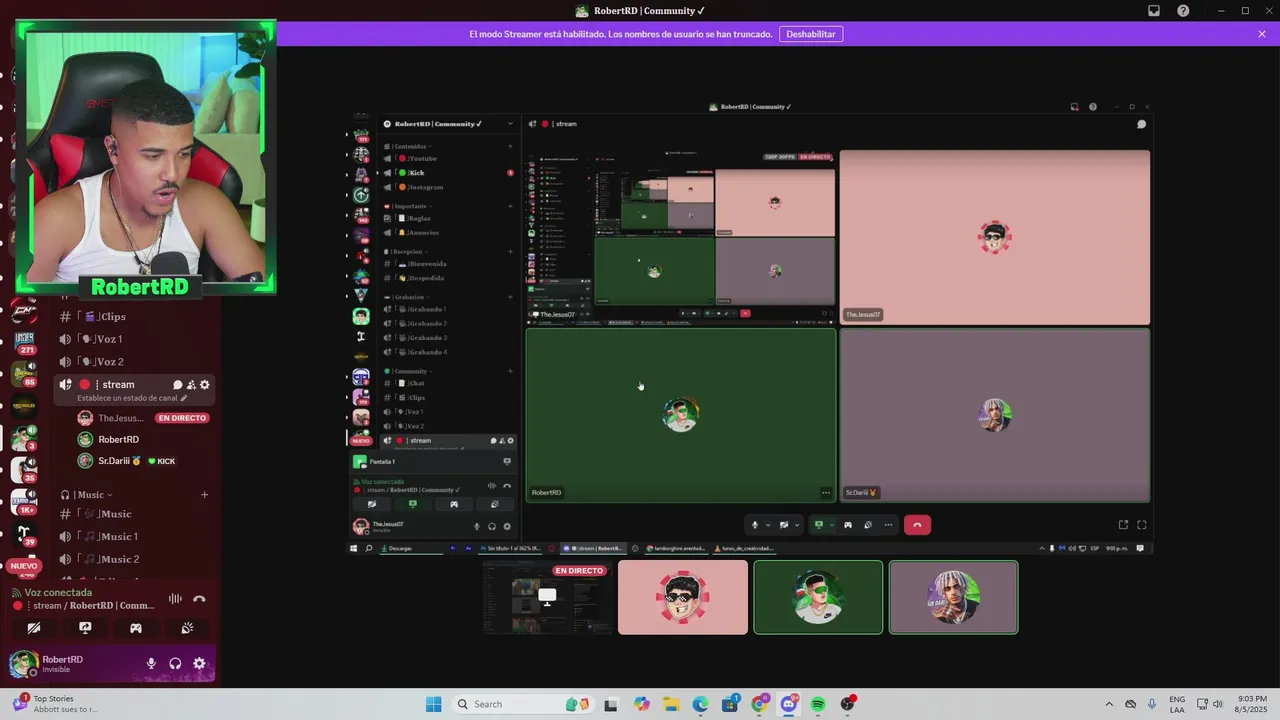Open camera options chevron in streamed call controls
1280x720 pixels.
[x=798, y=525]
